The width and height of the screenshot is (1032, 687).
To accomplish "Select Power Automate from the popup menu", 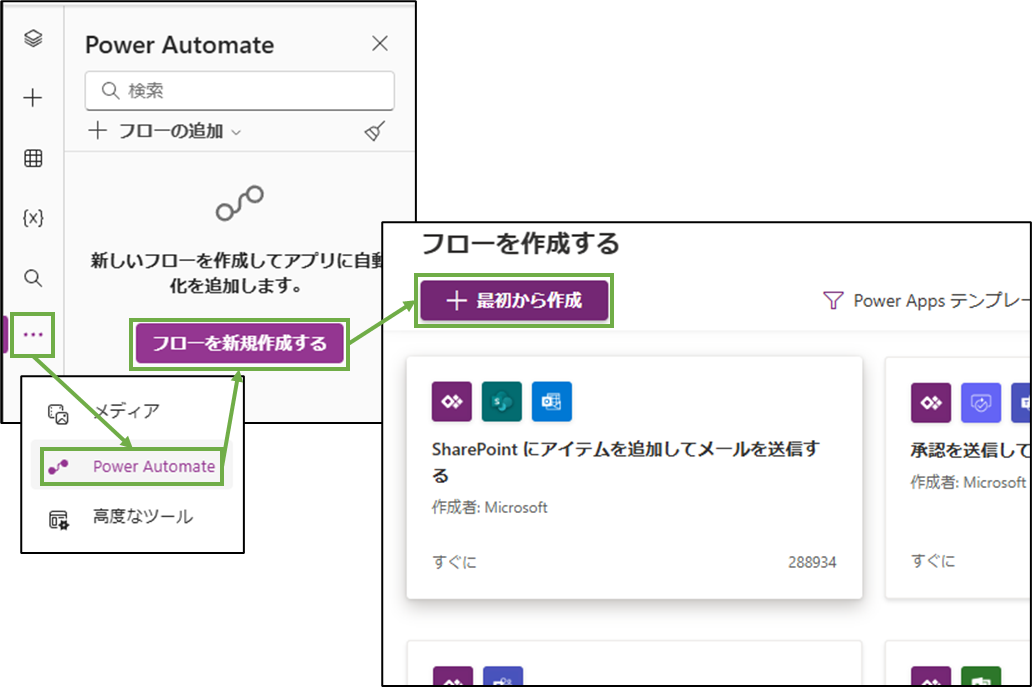I will pos(132,466).
